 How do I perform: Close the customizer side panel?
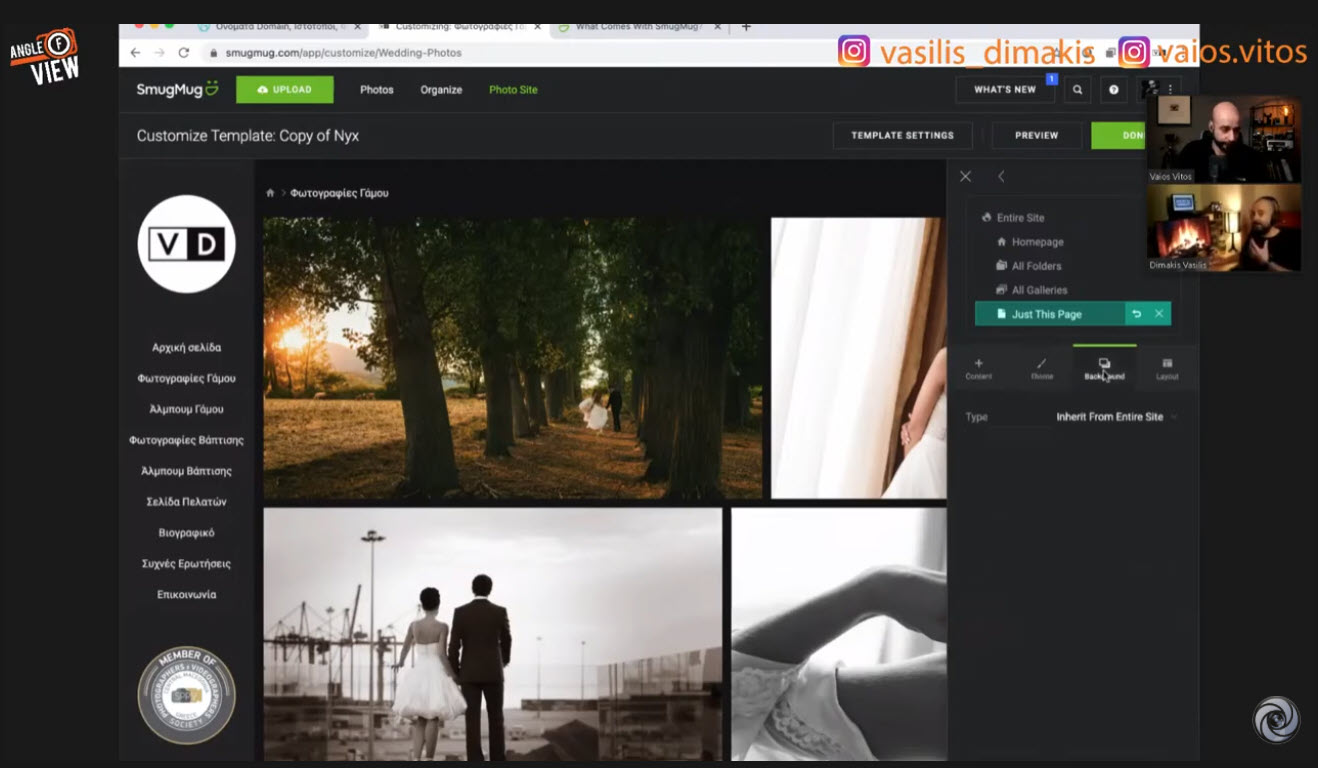(x=965, y=176)
